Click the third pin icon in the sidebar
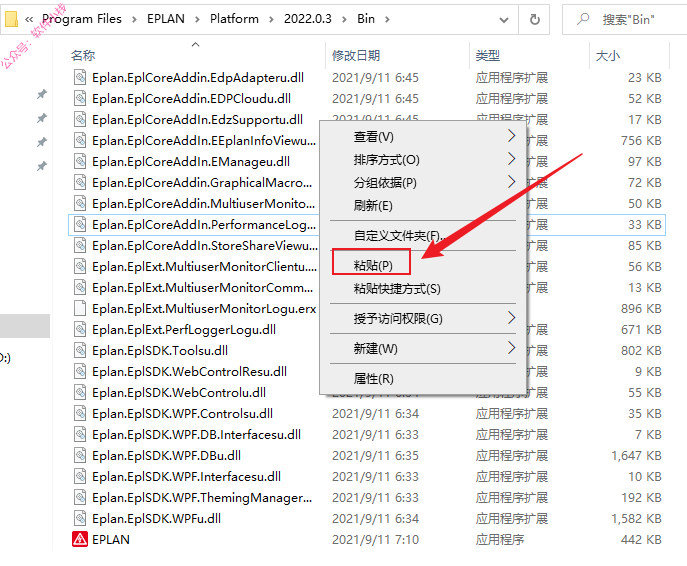Image resolution: width=687 pixels, height=566 pixels. [42, 142]
